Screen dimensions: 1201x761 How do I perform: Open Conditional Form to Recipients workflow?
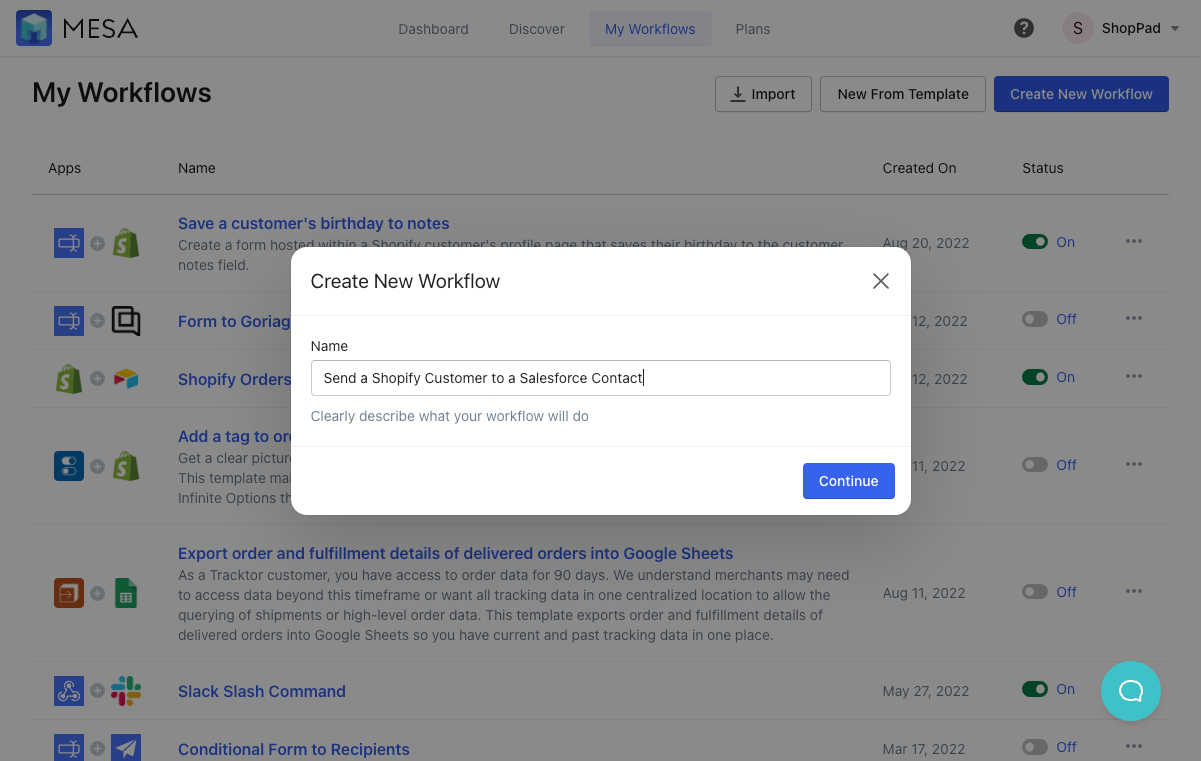294,749
